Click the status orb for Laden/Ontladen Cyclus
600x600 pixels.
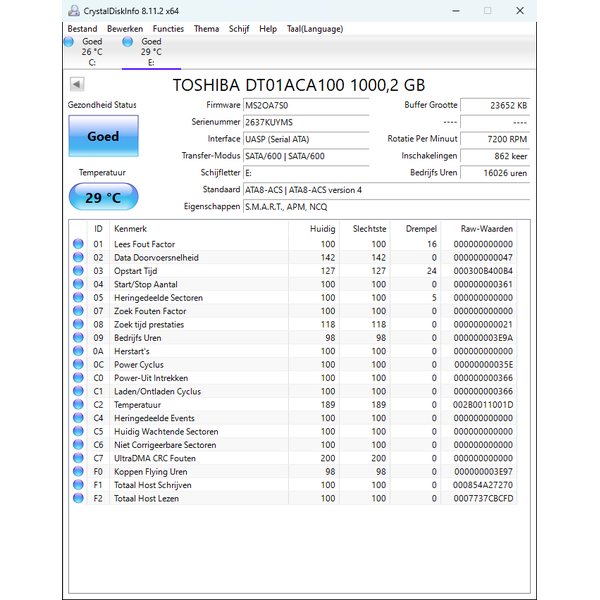(x=78, y=391)
